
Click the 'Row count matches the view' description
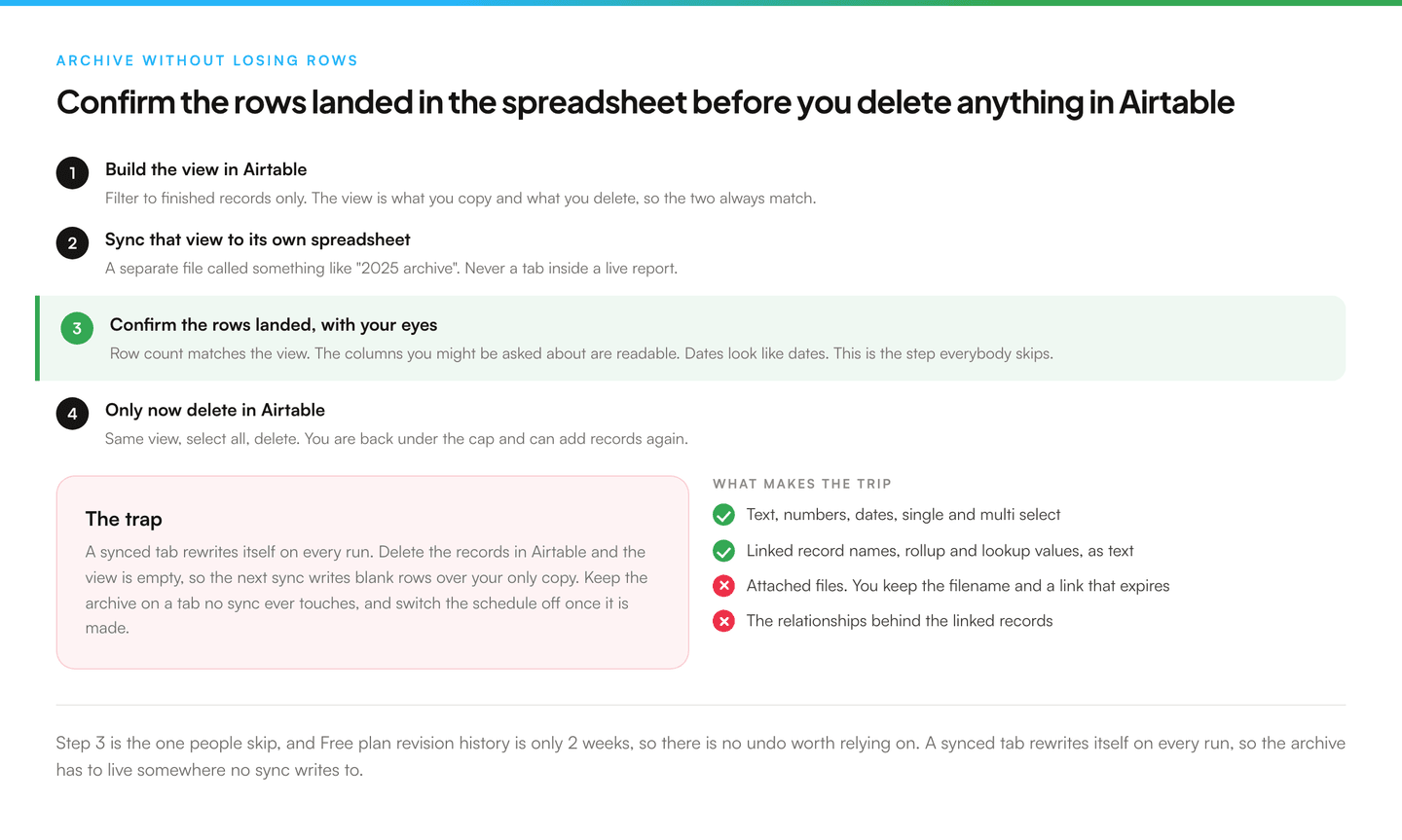tap(581, 353)
